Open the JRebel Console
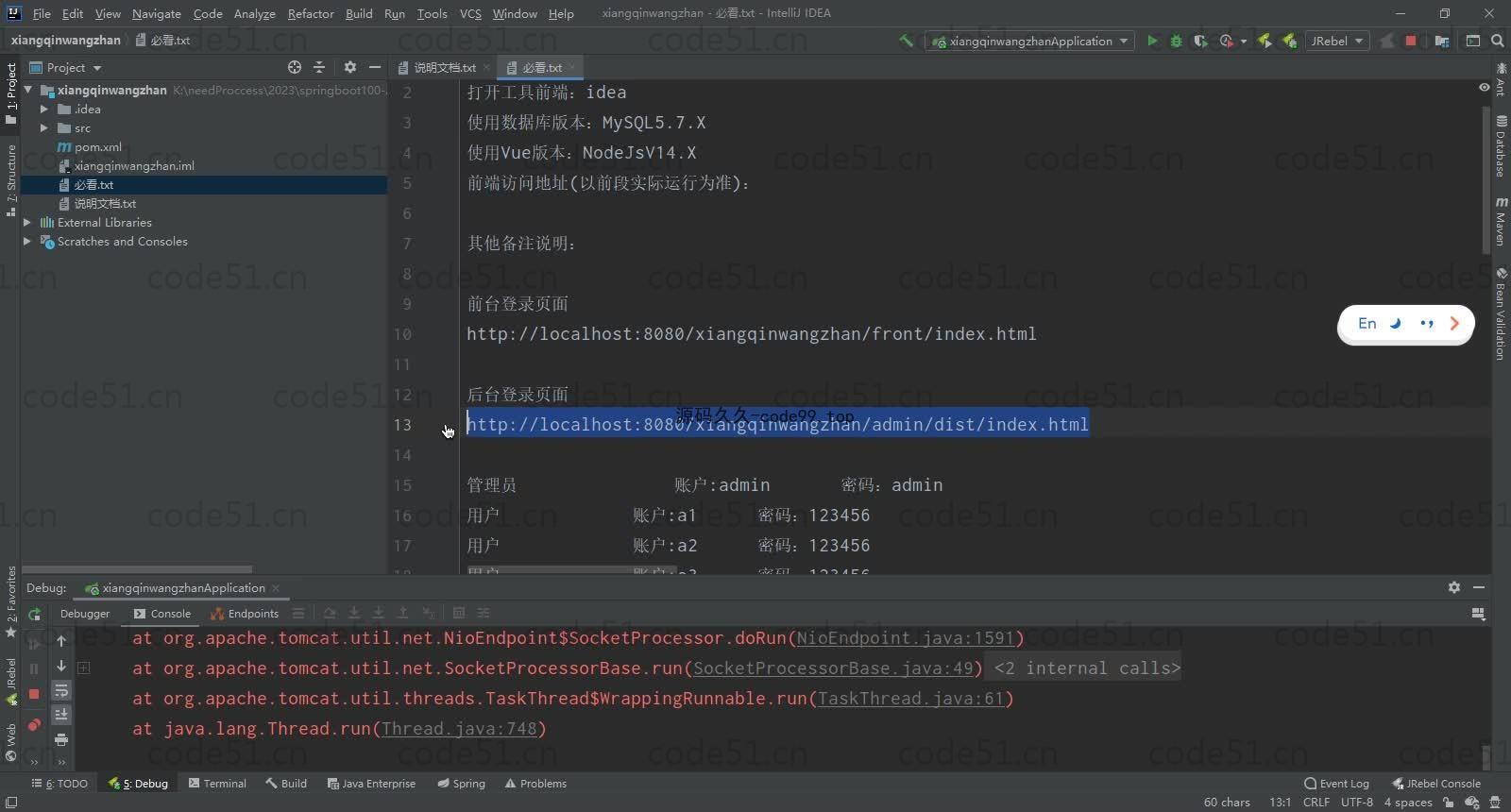Viewport: 1511px width, 812px height. [1435, 784]
